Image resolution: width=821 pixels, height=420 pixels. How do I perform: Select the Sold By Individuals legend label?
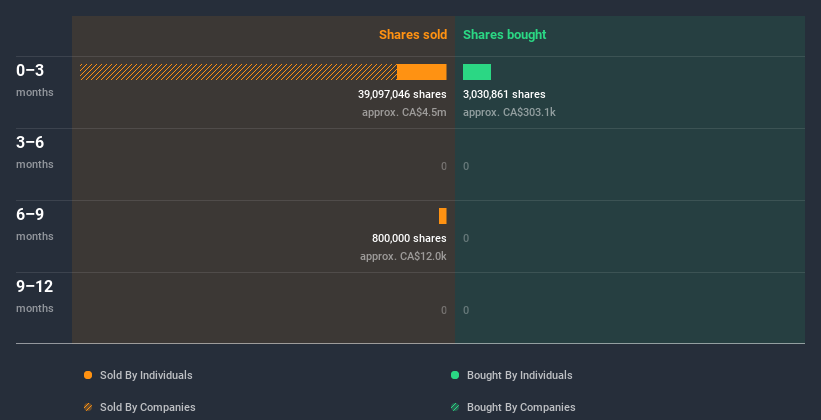(x=146, y=375)
